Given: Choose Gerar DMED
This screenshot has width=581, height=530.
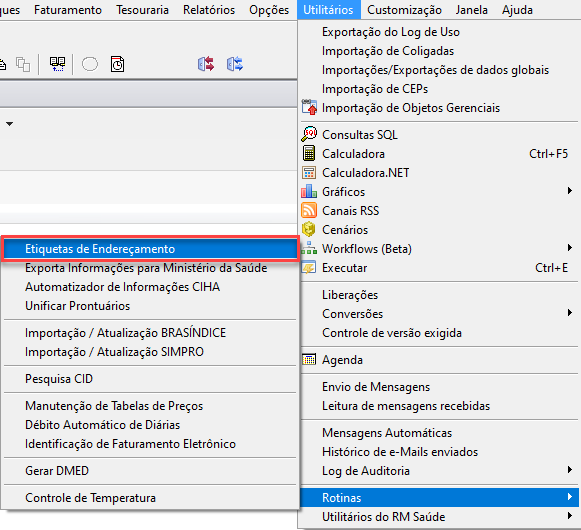Looking at the screenshot, I should point(150,471).
